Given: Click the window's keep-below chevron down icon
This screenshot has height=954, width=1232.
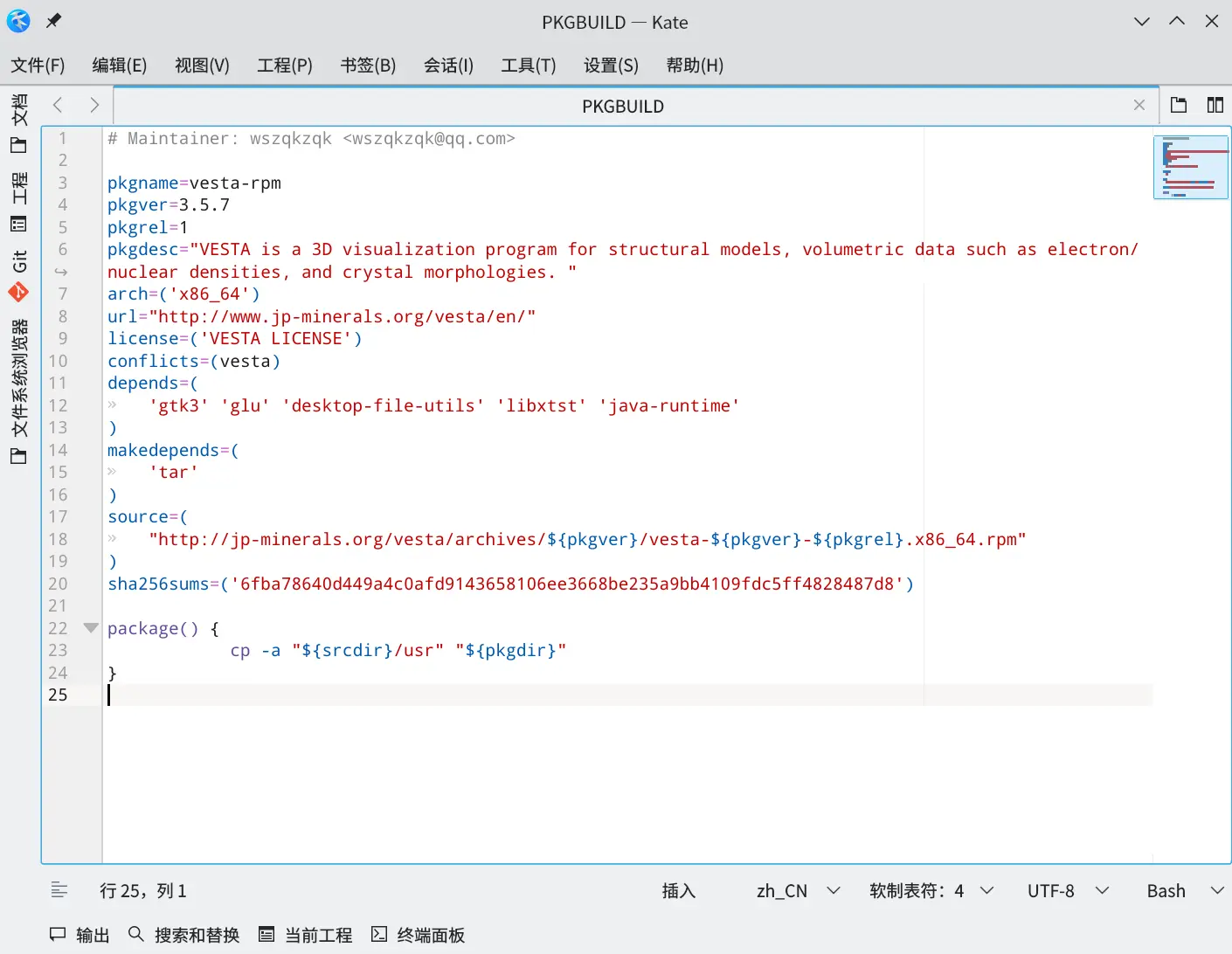Looking at the screenshot, I should [x=1142, y=21].
